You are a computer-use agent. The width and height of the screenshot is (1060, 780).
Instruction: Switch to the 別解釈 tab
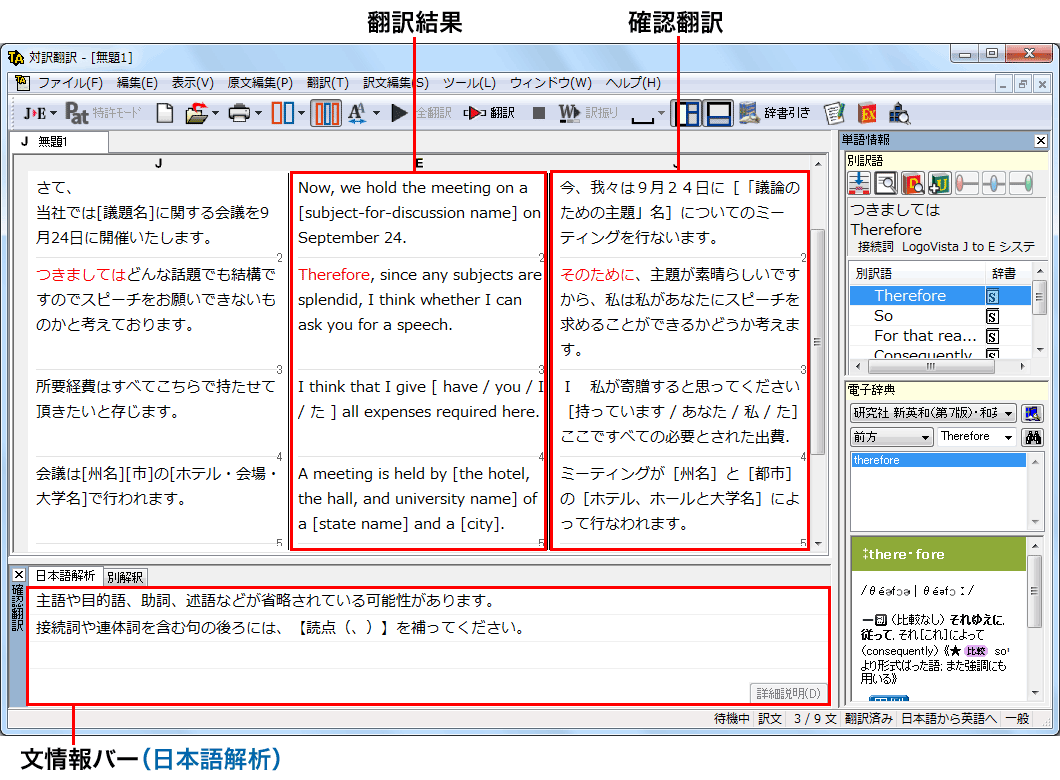click(125, 577)
